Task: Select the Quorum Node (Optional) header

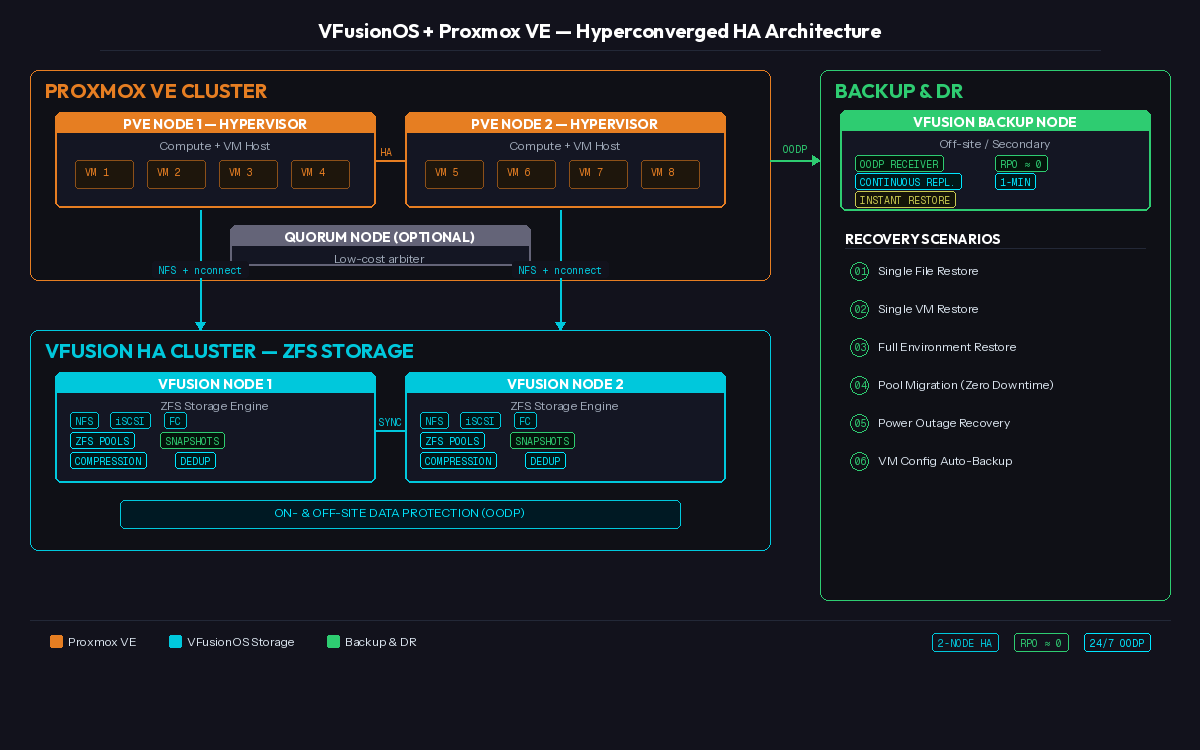Action: (x=380, y=237)
